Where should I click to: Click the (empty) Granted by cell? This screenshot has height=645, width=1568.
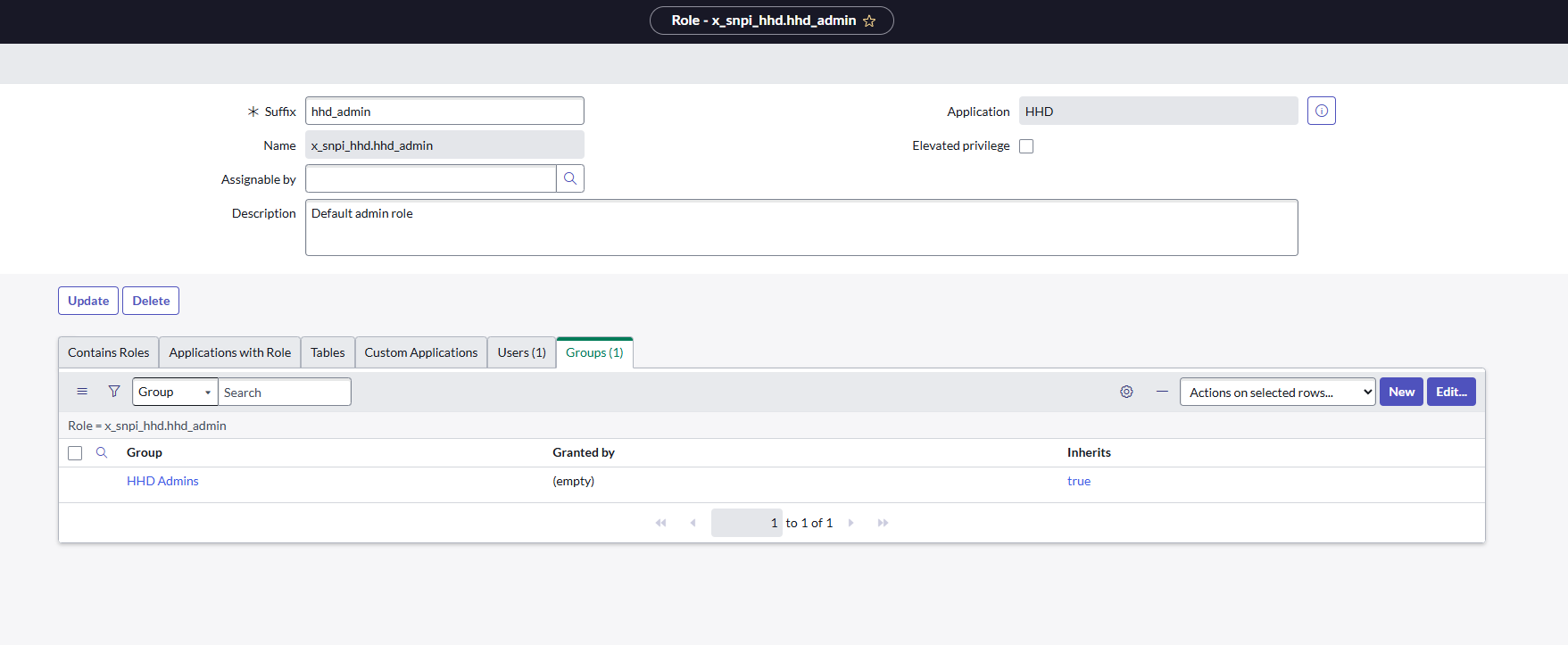(573, 481)
